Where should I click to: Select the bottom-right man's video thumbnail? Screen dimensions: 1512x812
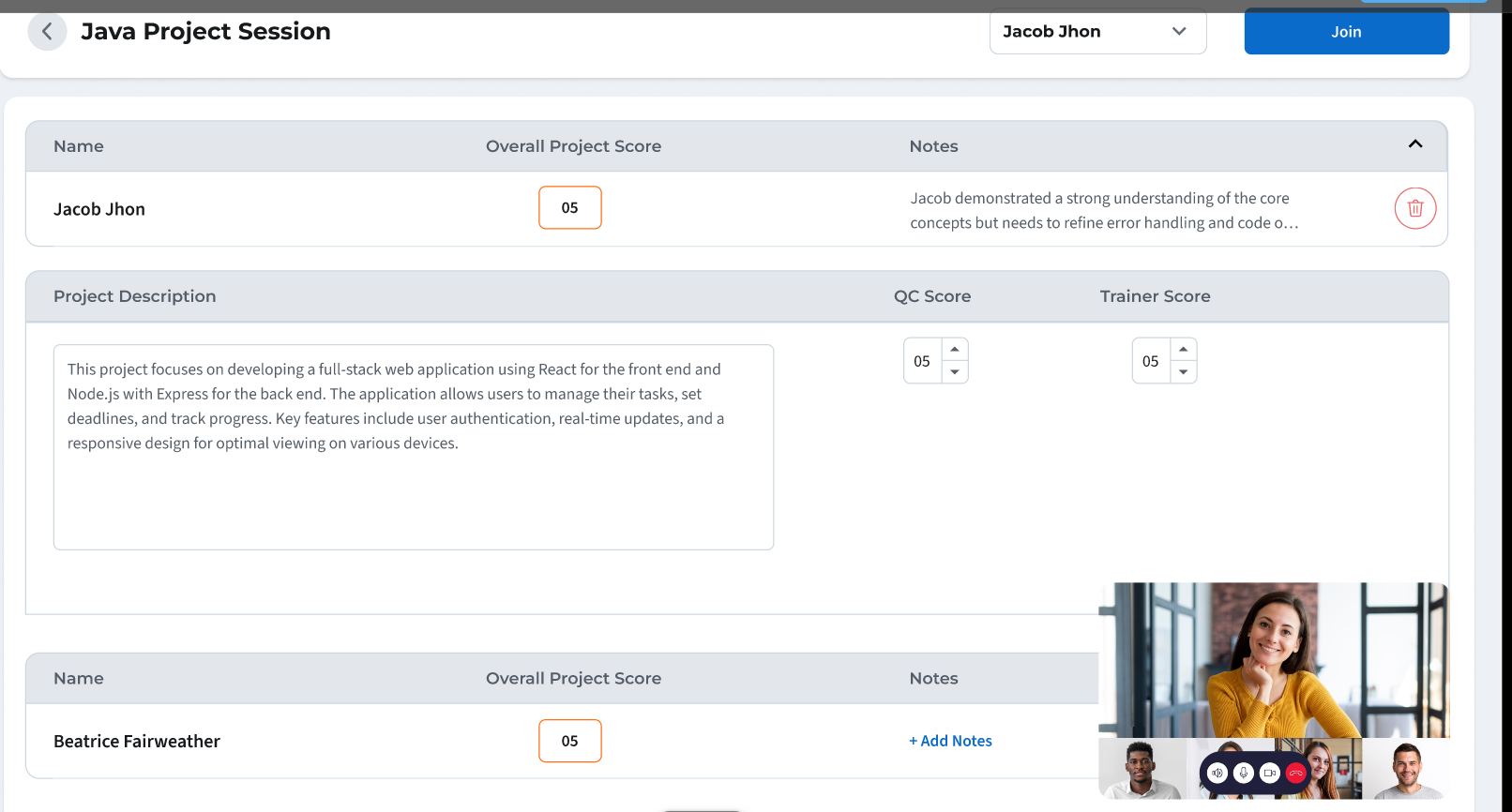tap(1405, 769)
